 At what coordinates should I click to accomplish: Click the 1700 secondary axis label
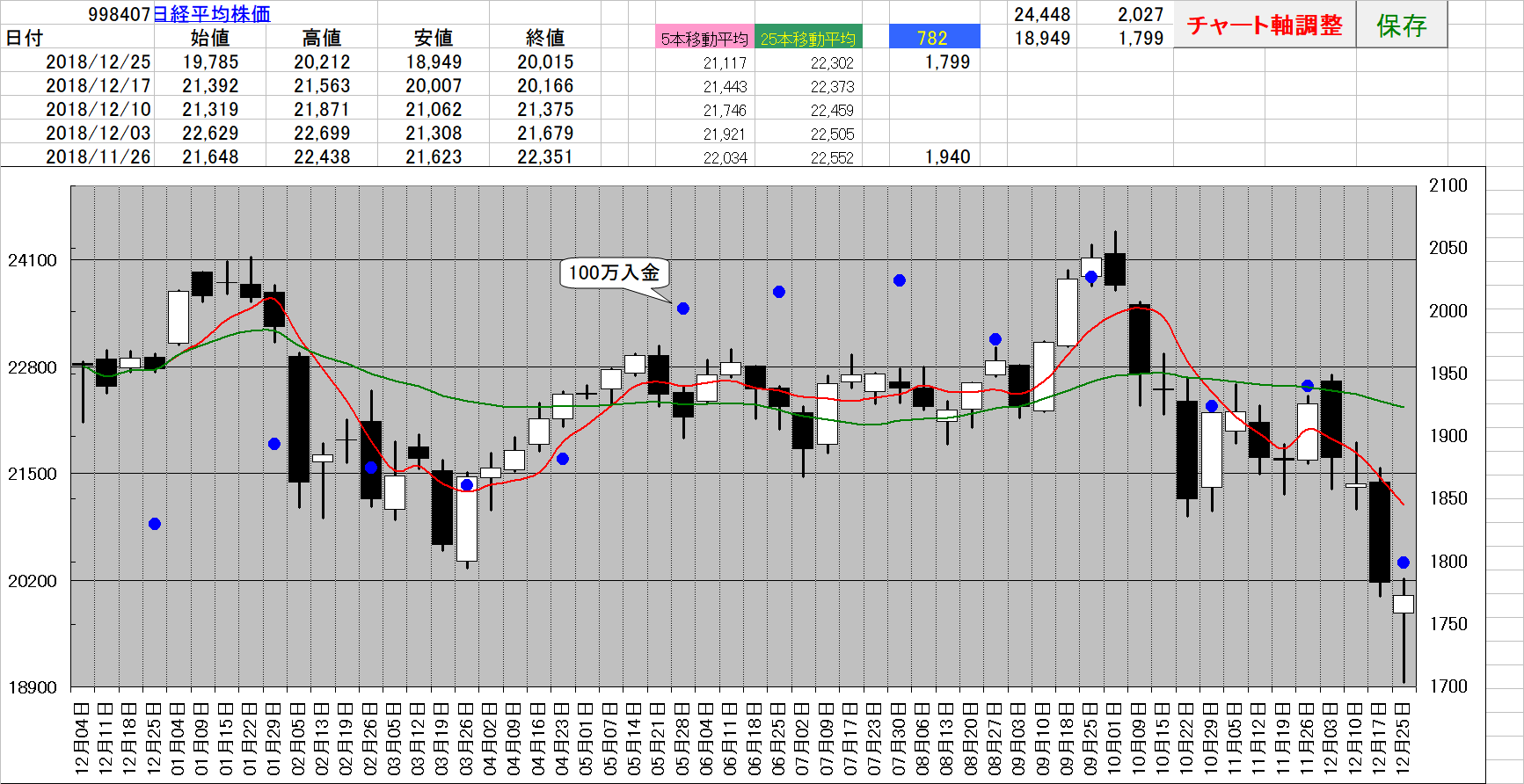(1448, 686)
